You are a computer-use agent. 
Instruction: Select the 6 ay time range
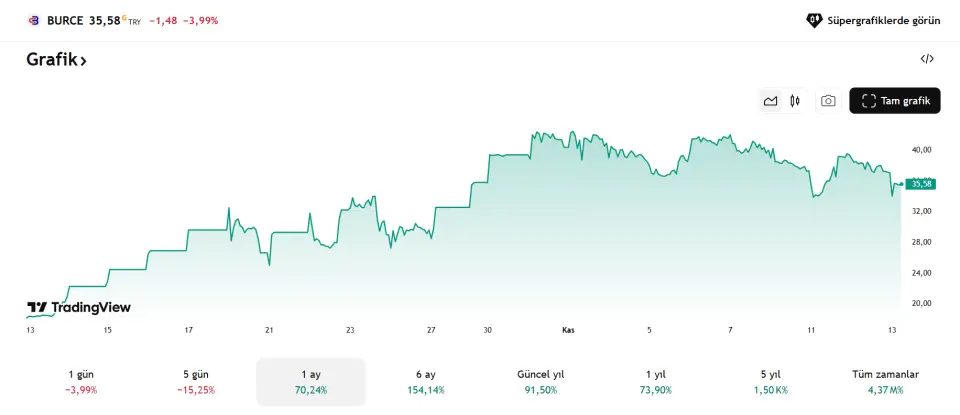click(x=426, y=381)
